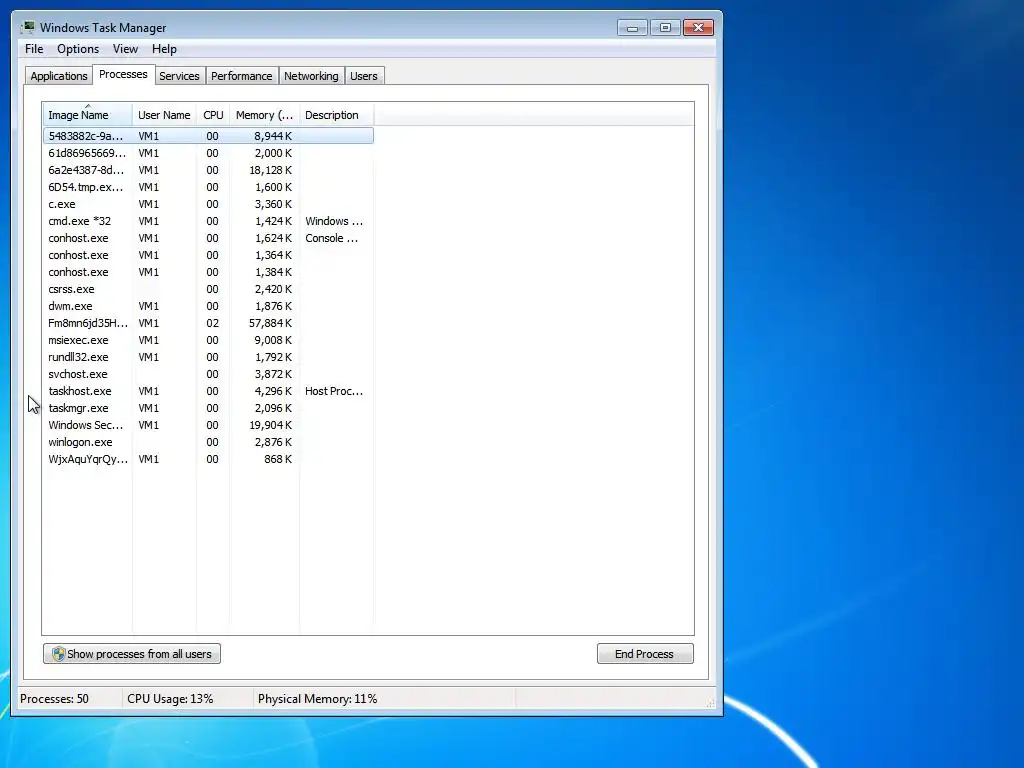The width and height of the screenshot is (1024, 768).
Task: Select the rundll32.exe process
Action: tap(208, 357)
